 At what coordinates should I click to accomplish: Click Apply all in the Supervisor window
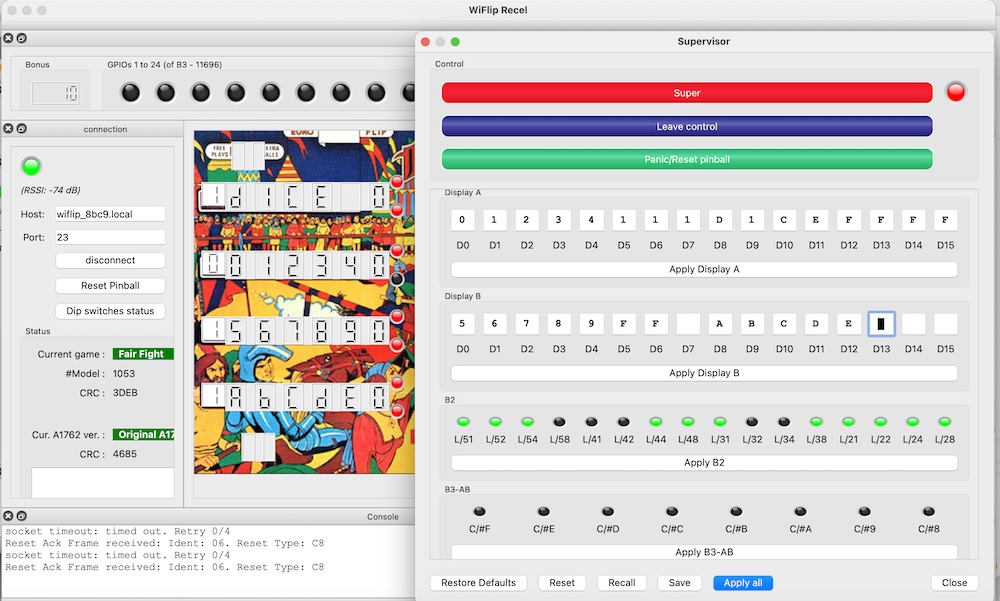(742, 582)
